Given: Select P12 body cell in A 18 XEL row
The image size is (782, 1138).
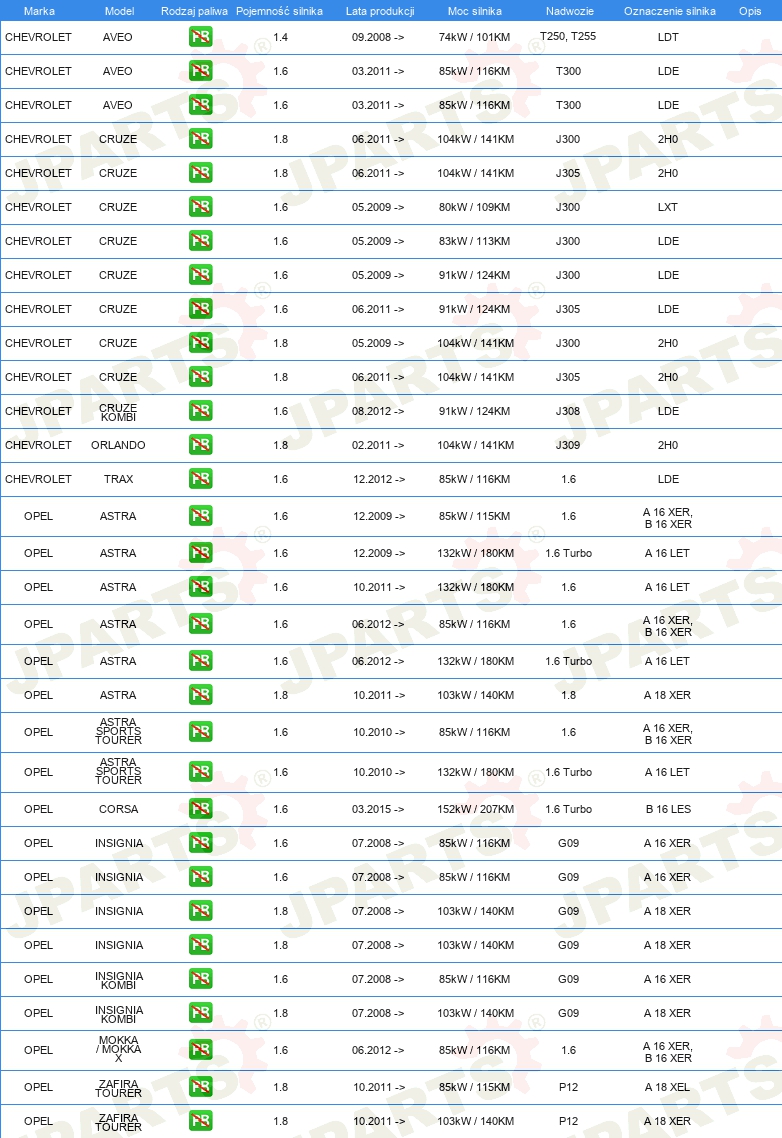Looking at the screenshot, I should (569, 1087).
